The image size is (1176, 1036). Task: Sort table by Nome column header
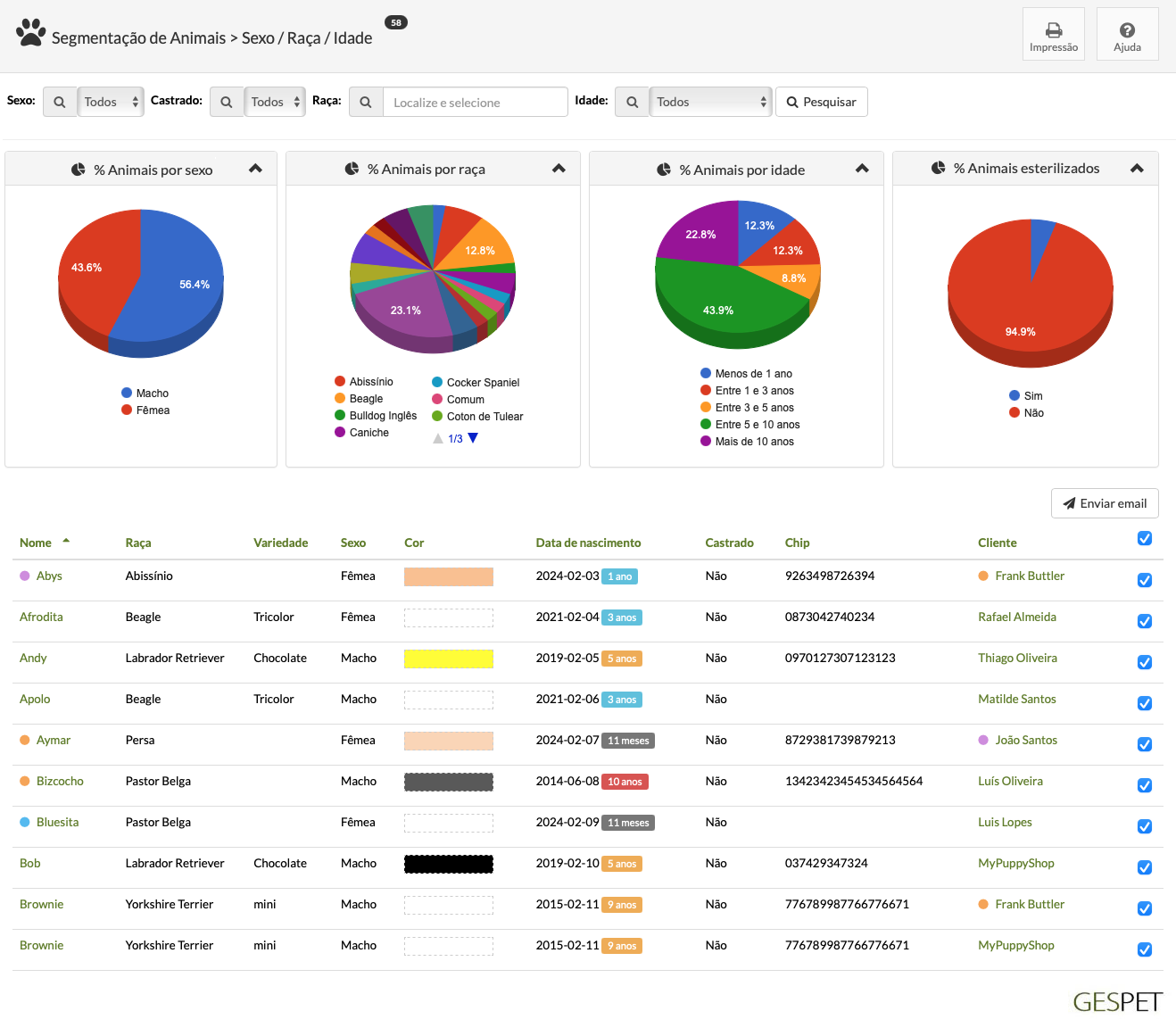tap(36, 543)
